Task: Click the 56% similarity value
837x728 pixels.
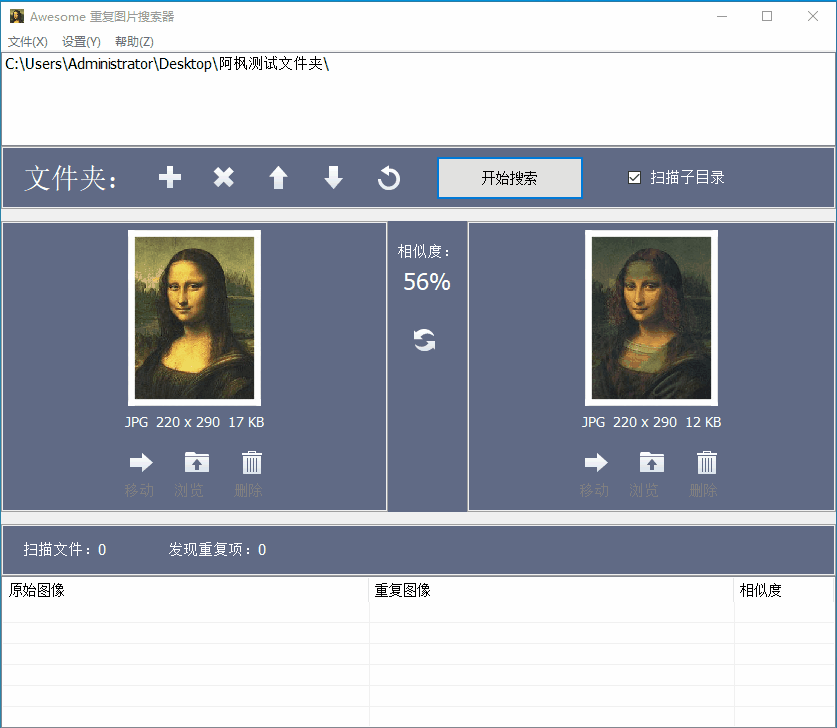Action: (x=427, y=282)
